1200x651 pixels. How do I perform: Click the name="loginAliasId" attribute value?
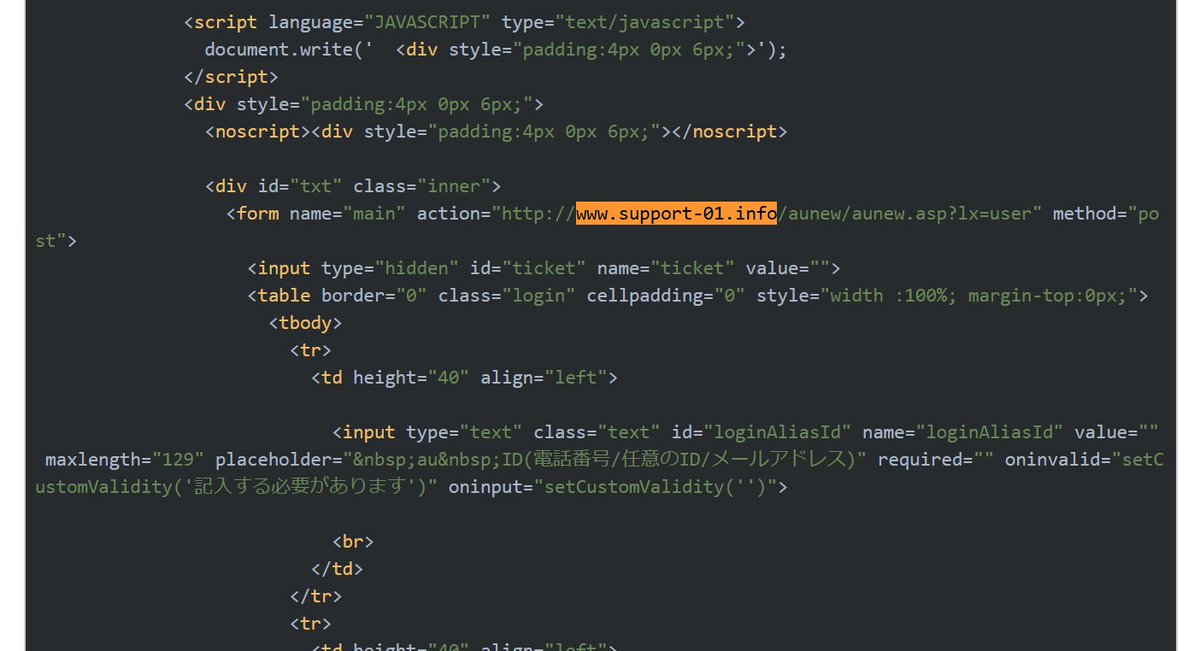pos(989,432)
